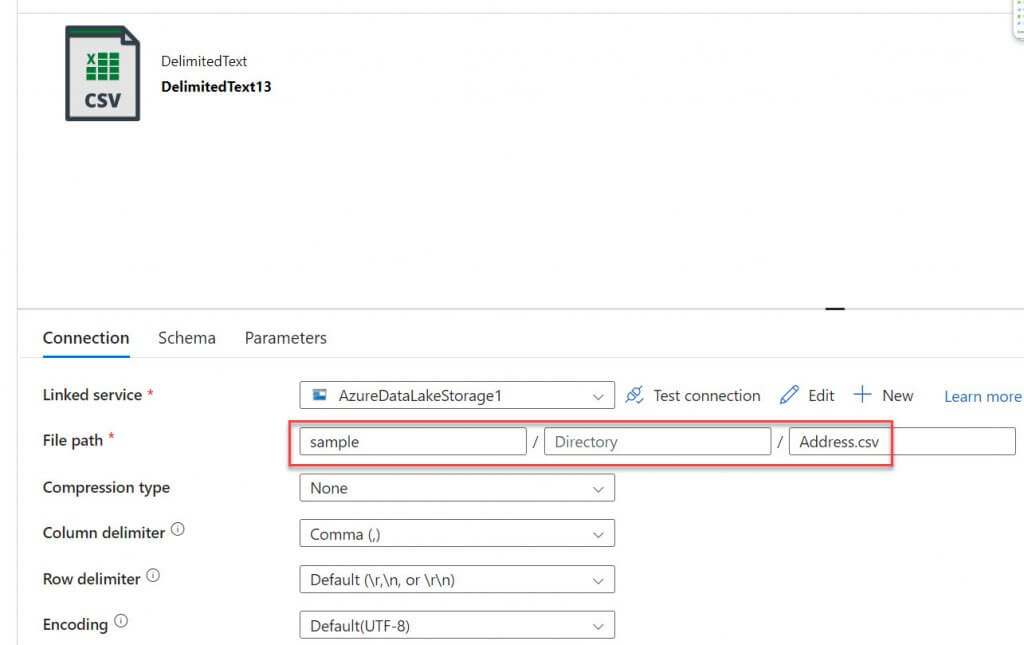1024x645 pixels.
Task: Focus the Directory path field
Action: (657, 441)
